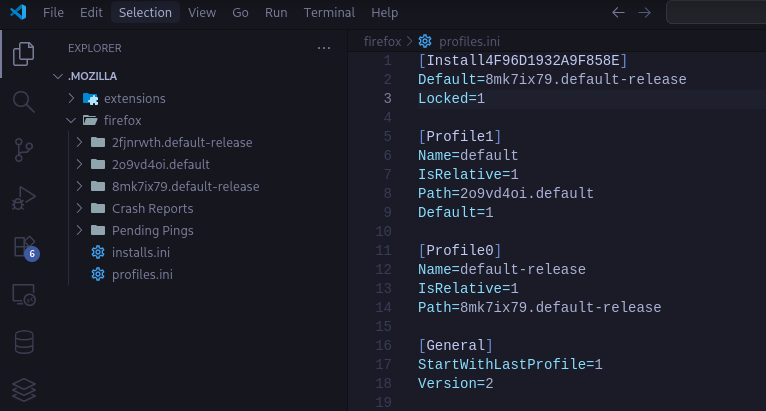The image size is (766, 411).
Task: Click line number 15 in gutter
Action: (383, 326)
